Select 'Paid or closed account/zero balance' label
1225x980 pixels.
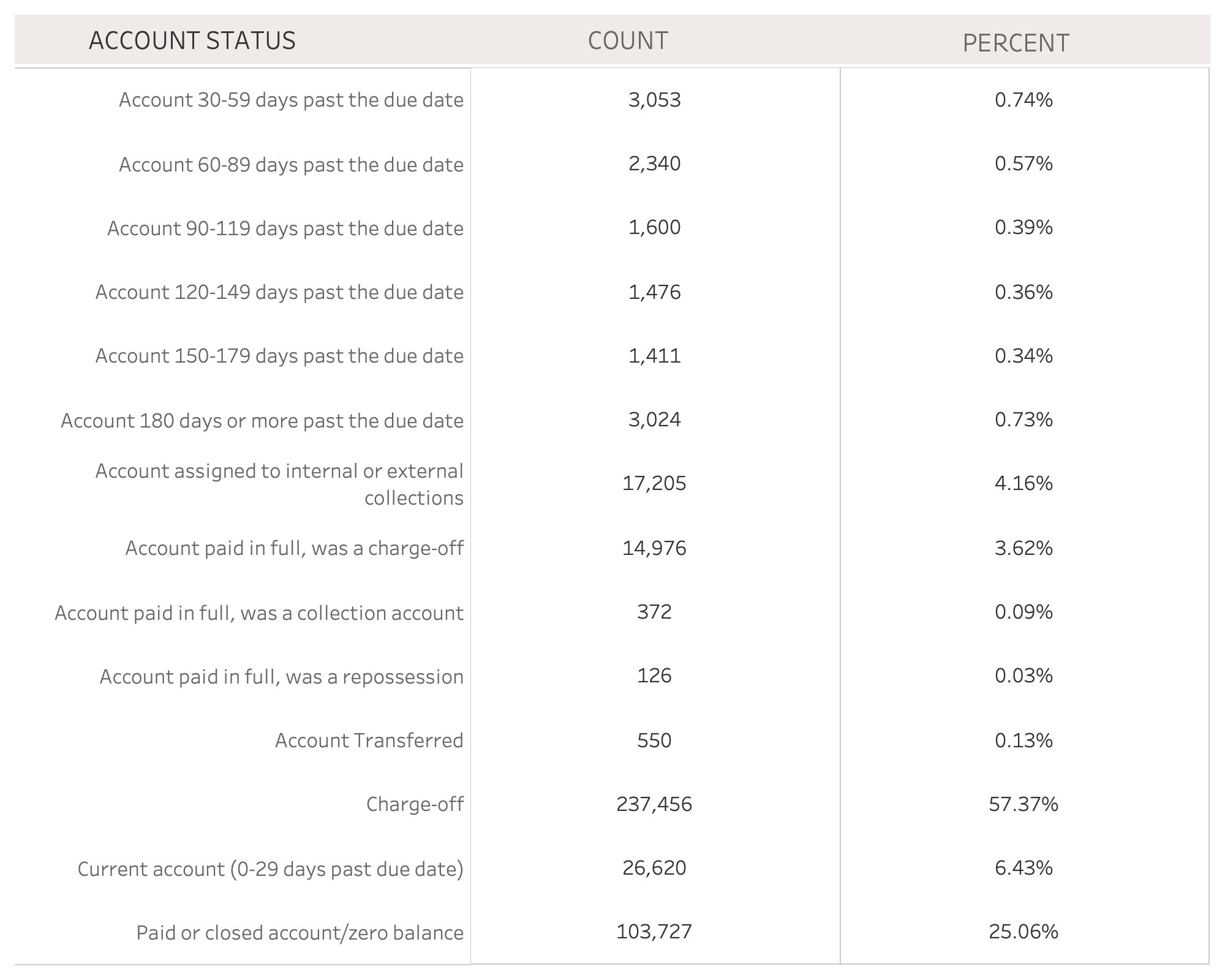pyautogui.click(x=300, y=933)
